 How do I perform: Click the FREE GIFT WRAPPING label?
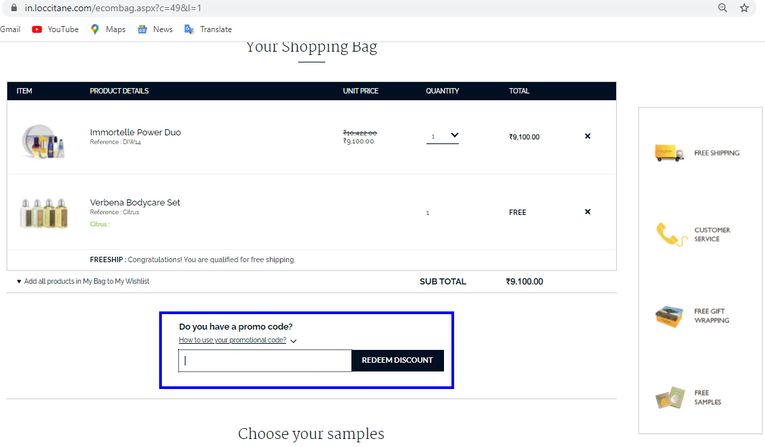point(711,316)
